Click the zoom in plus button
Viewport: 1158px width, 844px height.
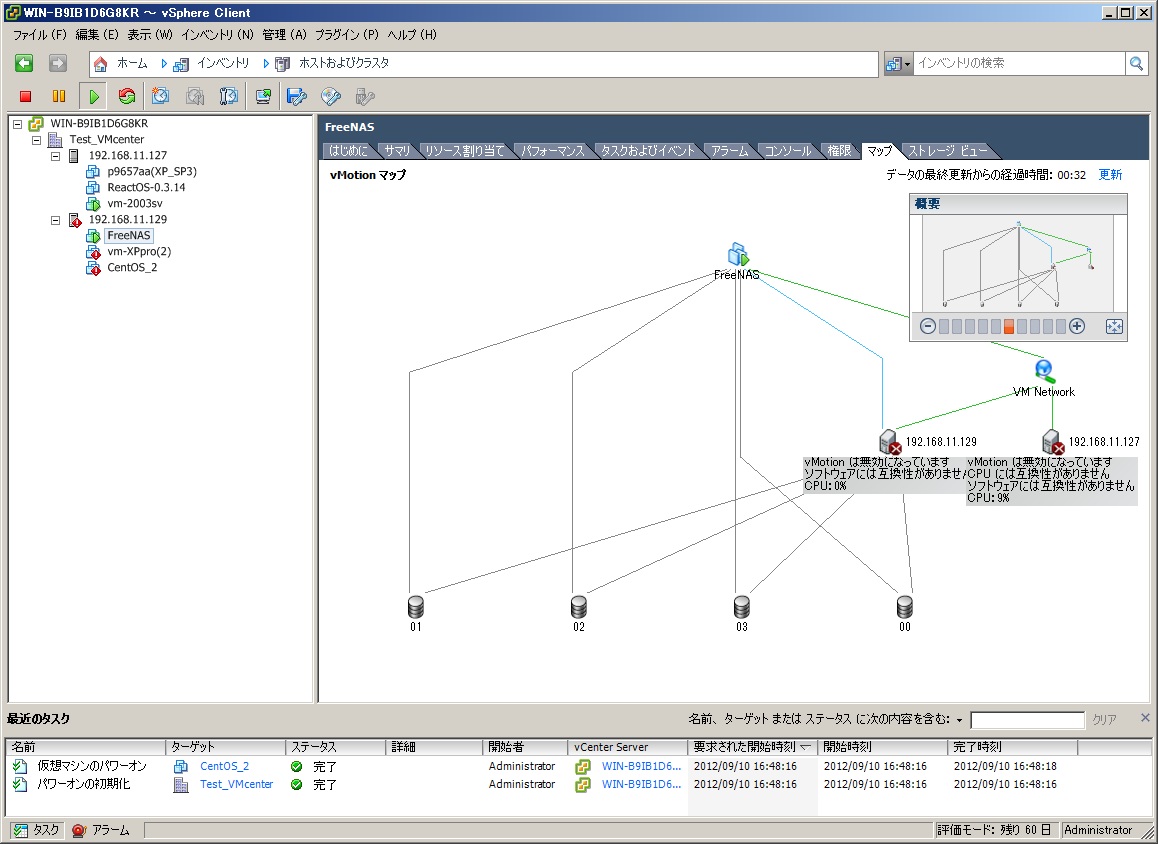click(1077, 326)
